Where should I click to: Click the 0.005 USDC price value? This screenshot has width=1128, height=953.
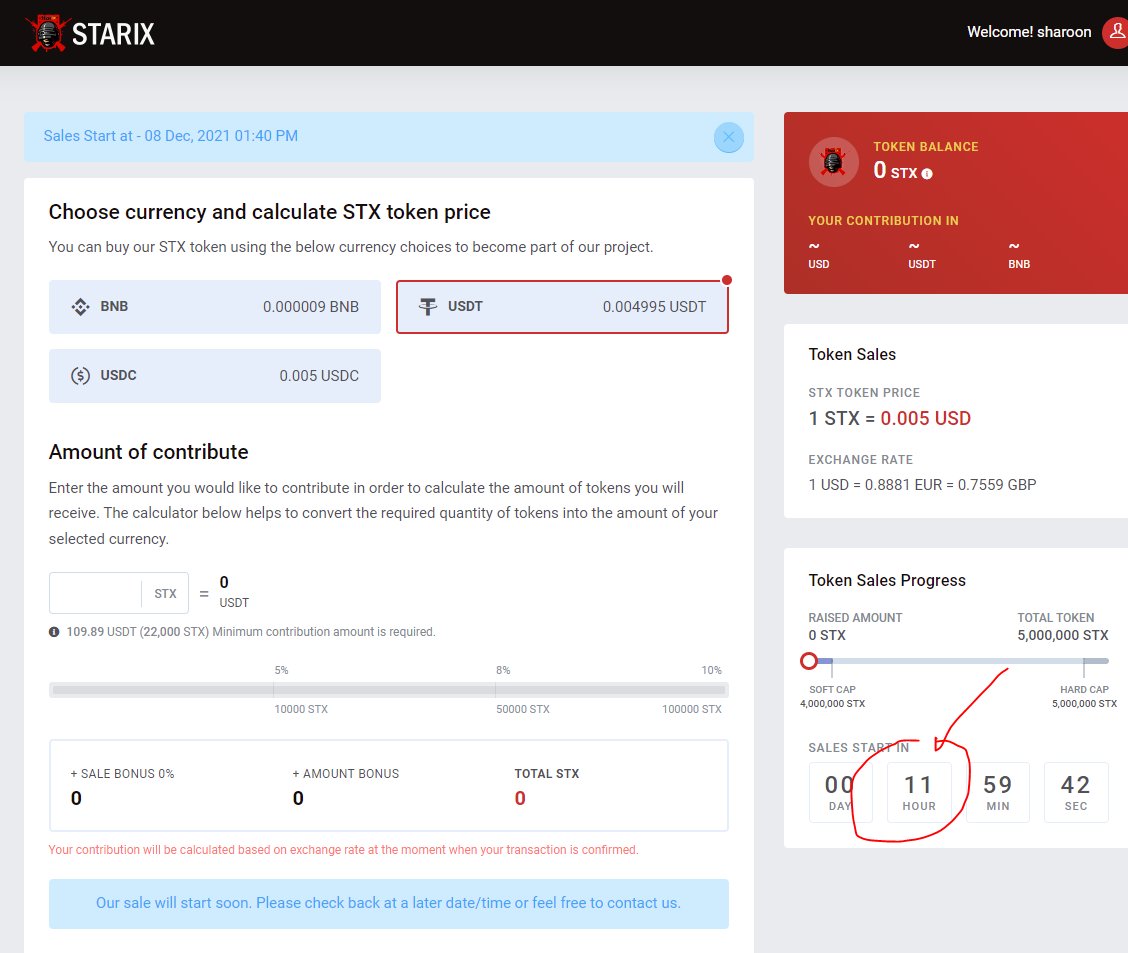319,376
